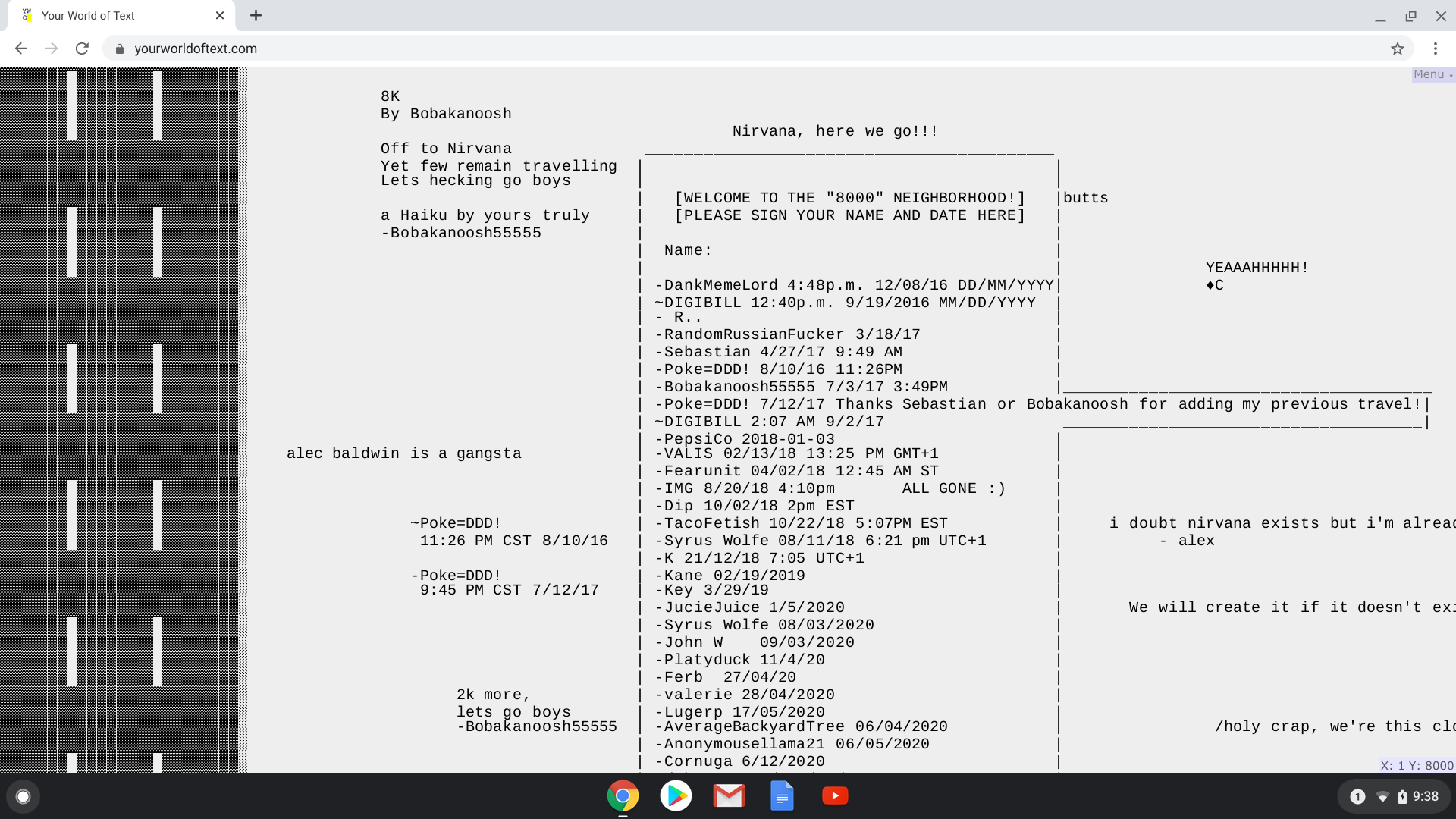Close the Your World of Text tab
The height and width of the screenshot is (819, 1456).
[x=220, y=15]
